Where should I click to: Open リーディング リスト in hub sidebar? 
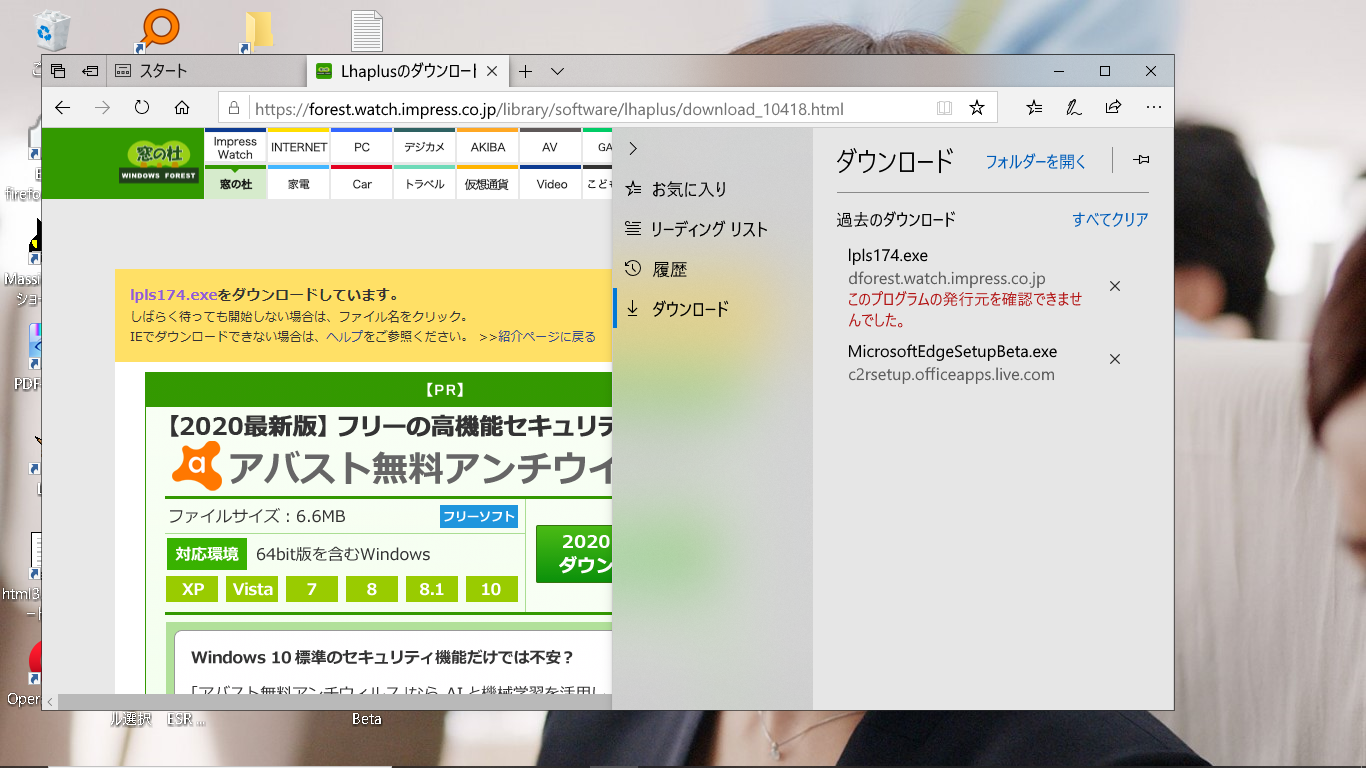click(712, 229)
